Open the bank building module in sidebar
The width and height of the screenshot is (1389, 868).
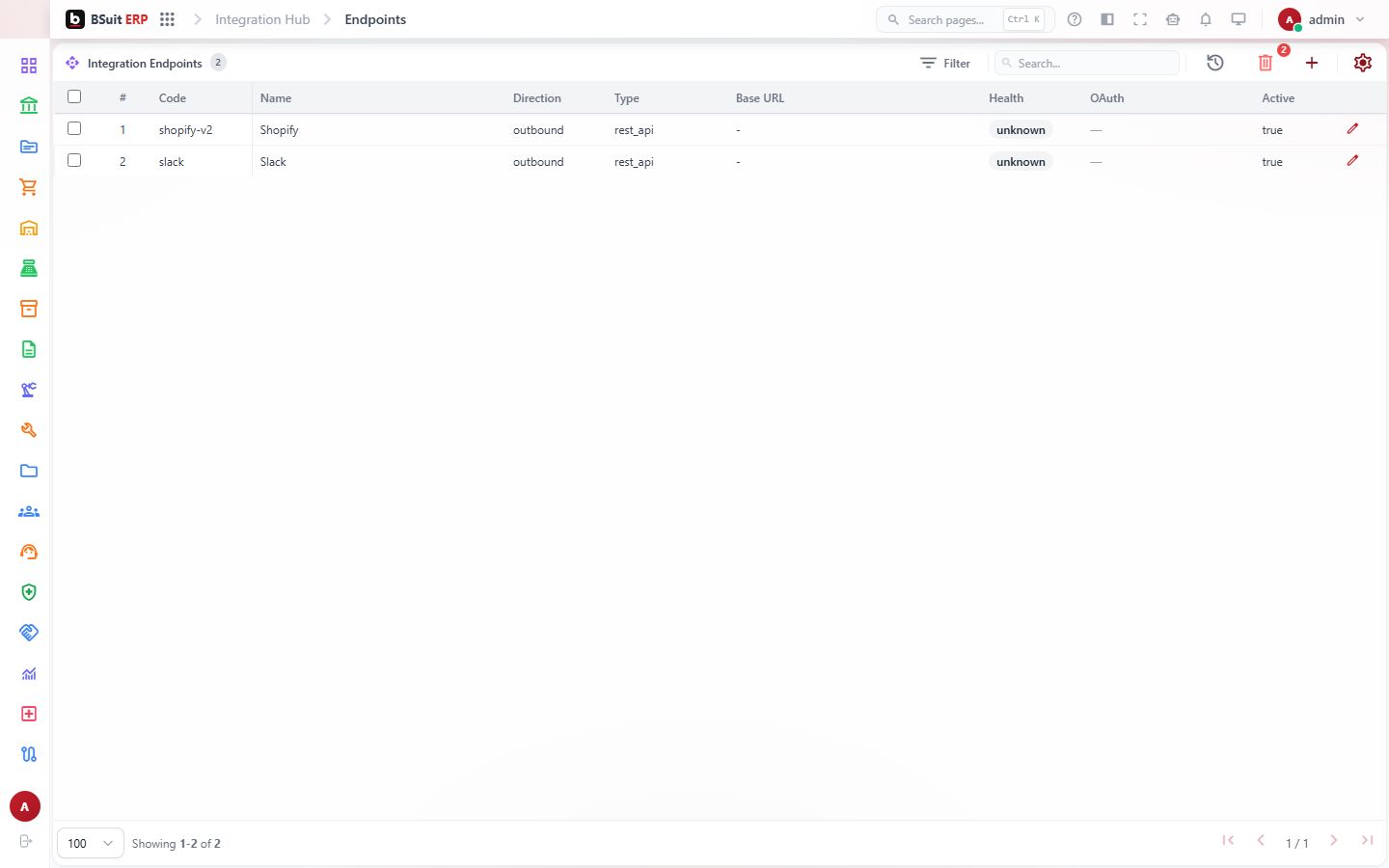click(29, 106)
